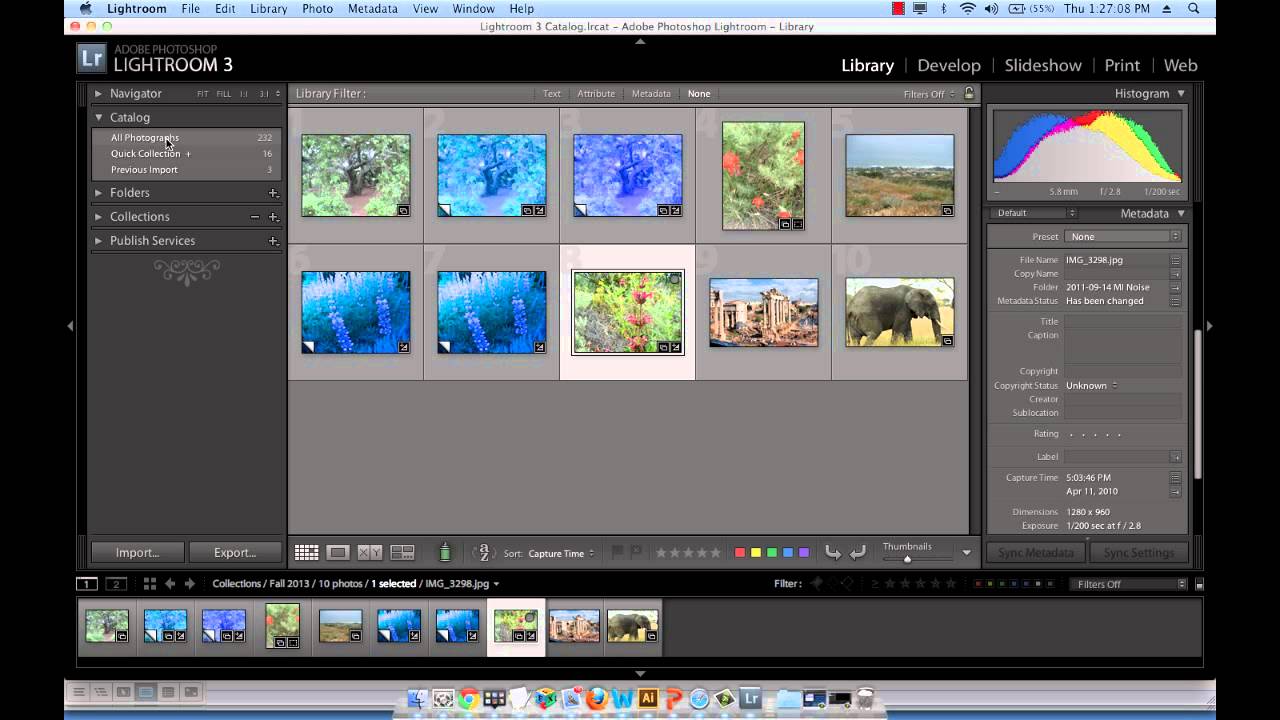Viewport: 1280px width, 720px height.
Task: Open filmstrip Filters Off dropdown
Action: (x=1128, y=584)
